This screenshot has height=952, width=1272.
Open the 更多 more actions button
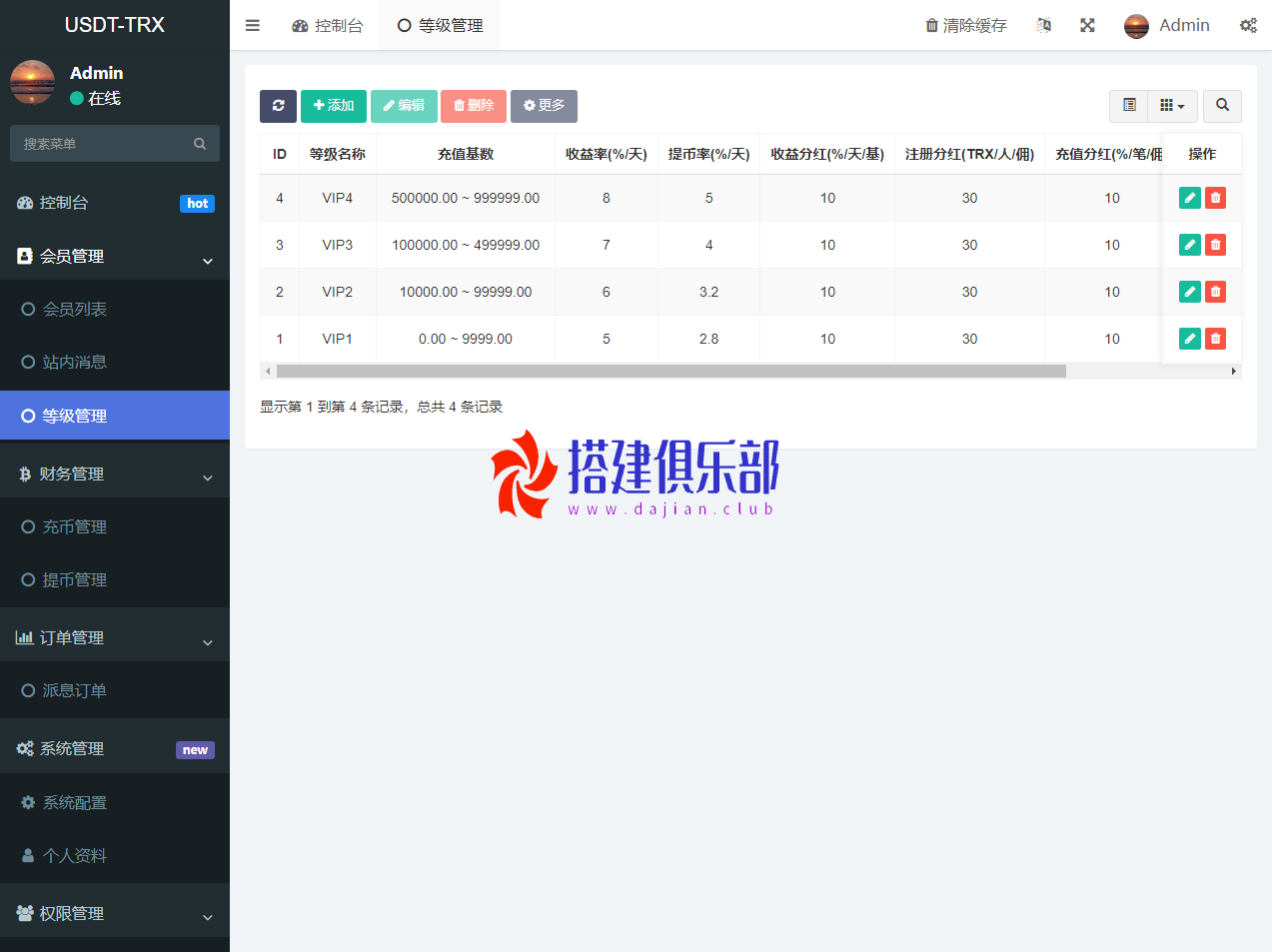(544, 106)
